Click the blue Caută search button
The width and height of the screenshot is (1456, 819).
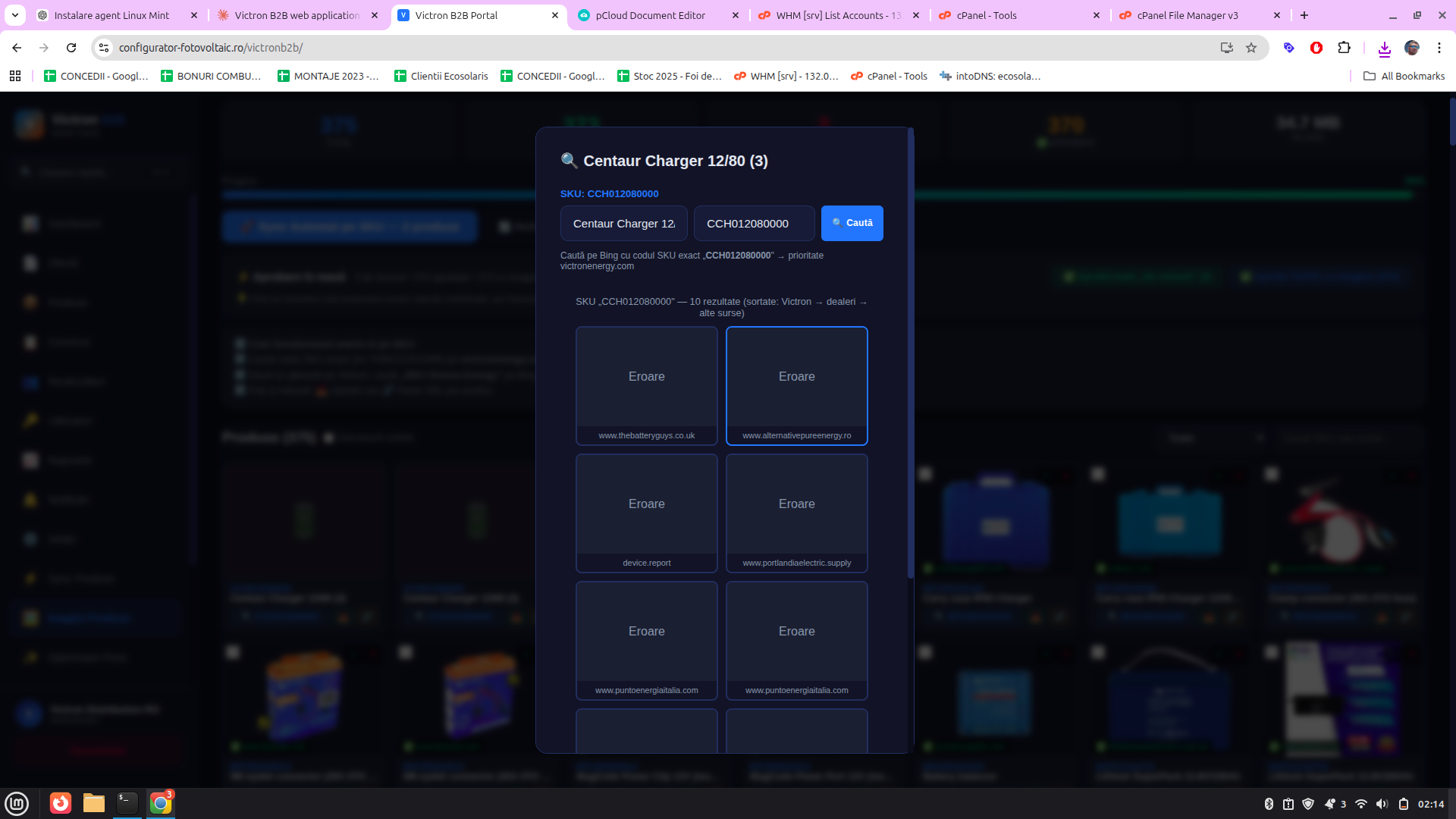click(852, 223)
